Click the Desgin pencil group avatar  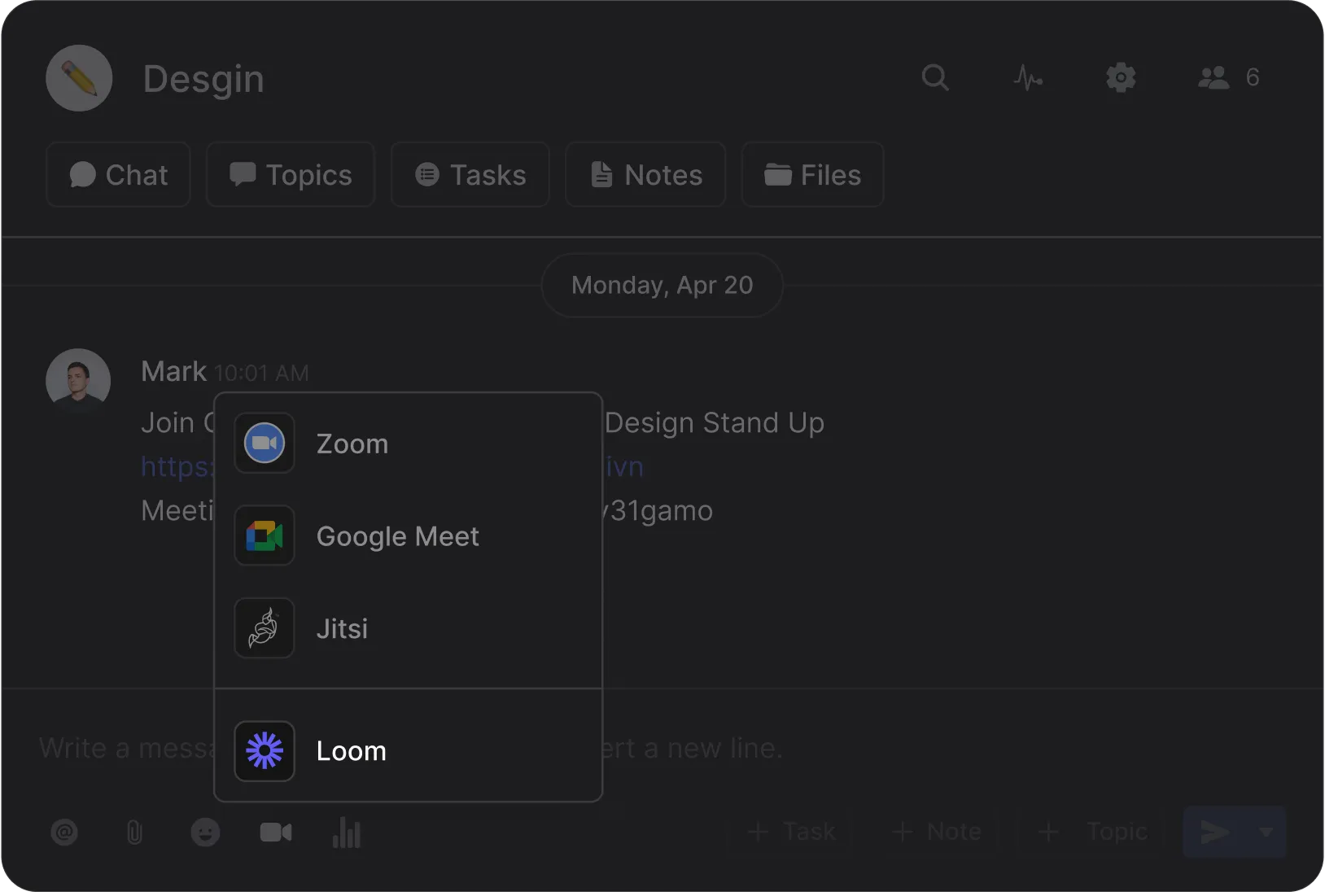coord(79,78)
